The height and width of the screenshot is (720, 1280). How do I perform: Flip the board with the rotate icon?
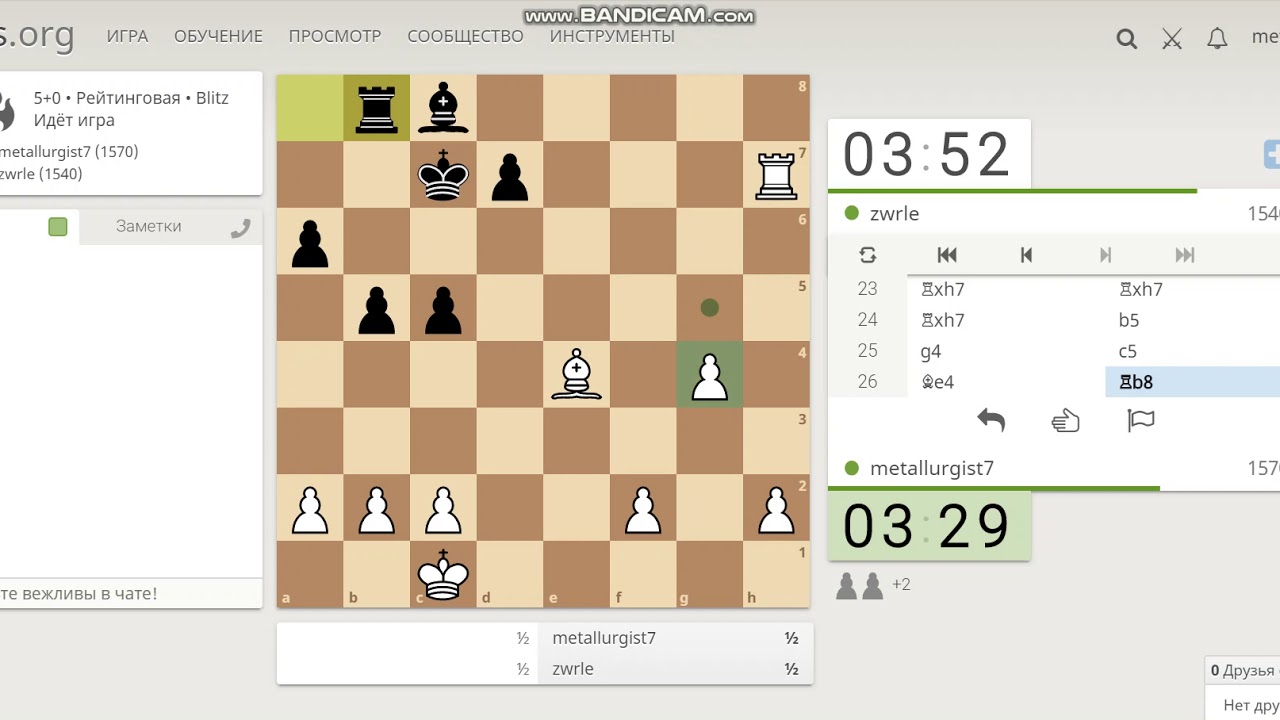point(868,255)
